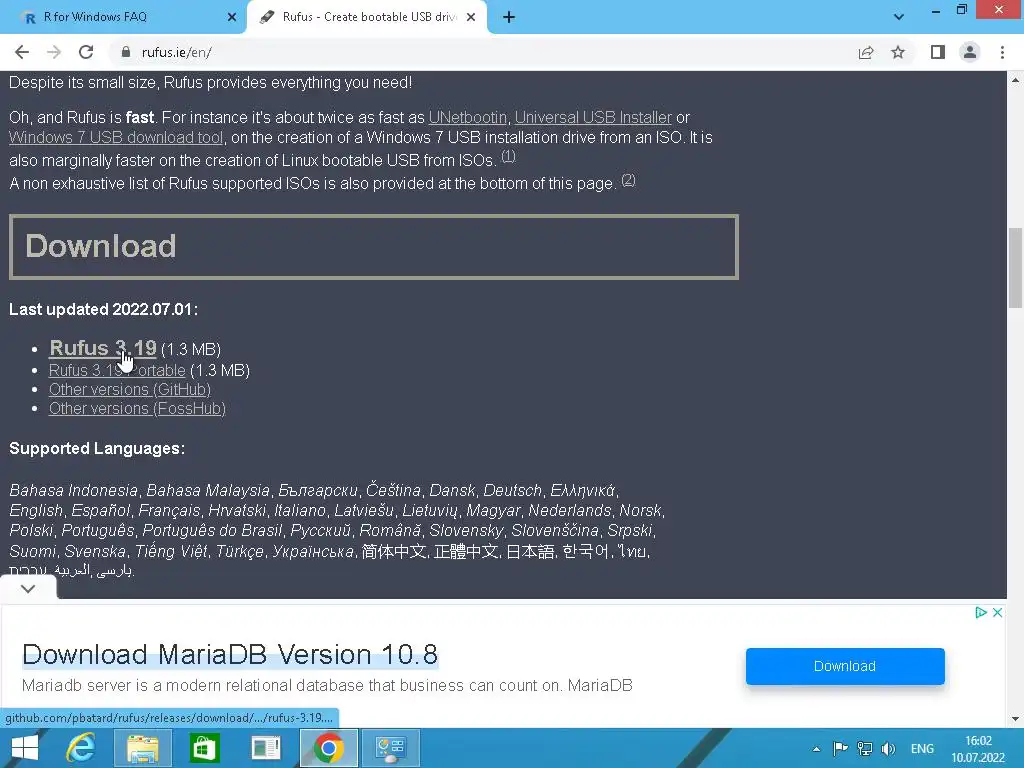The image size is (1024, 768).
Task: Go back to the previous page
Action: (x=22, y=52)
